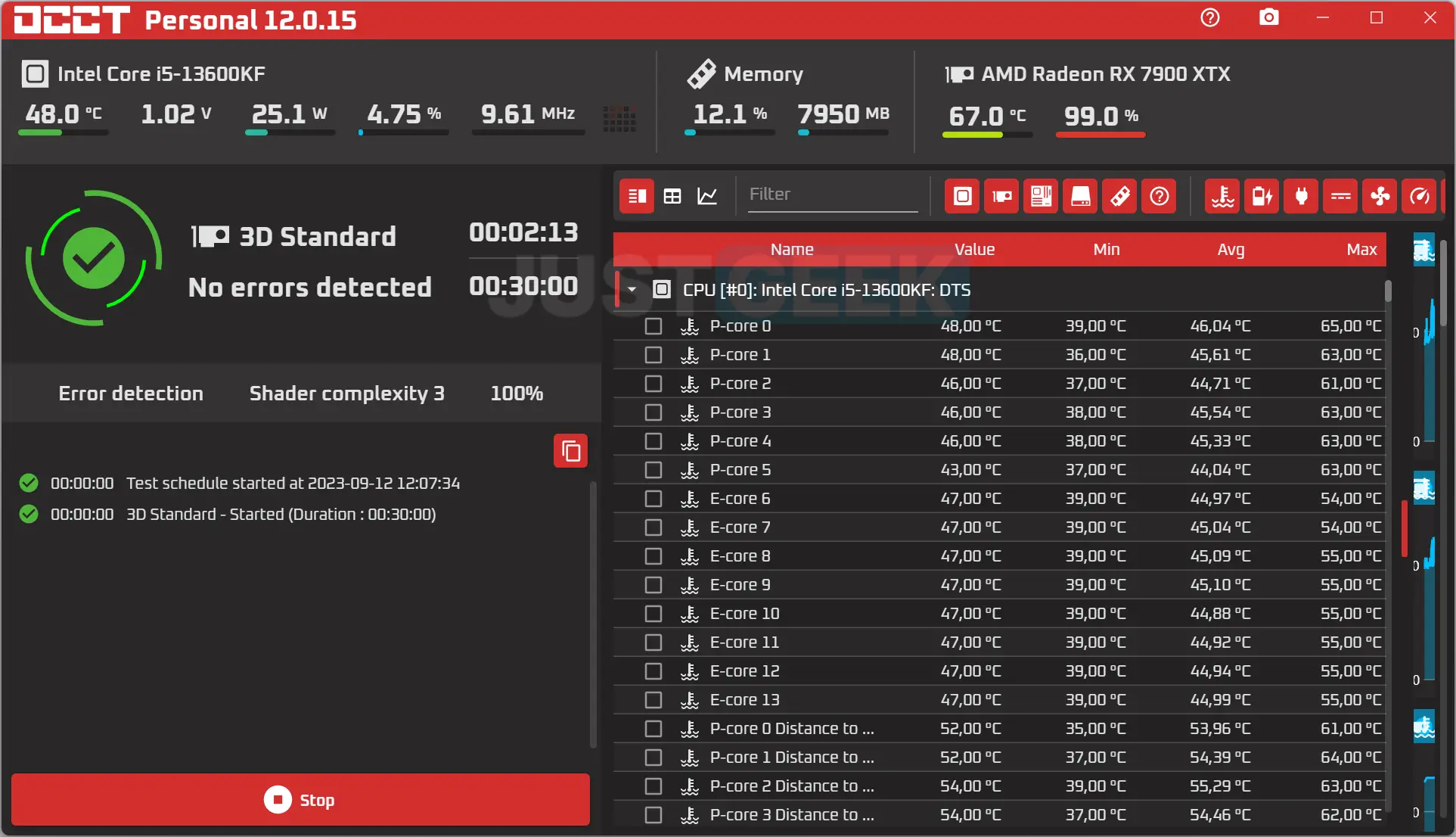The height and width of the screenshot is (837, 1456).
Task: Check the P-core 0 checkbox
Action: tap(653, 326)
